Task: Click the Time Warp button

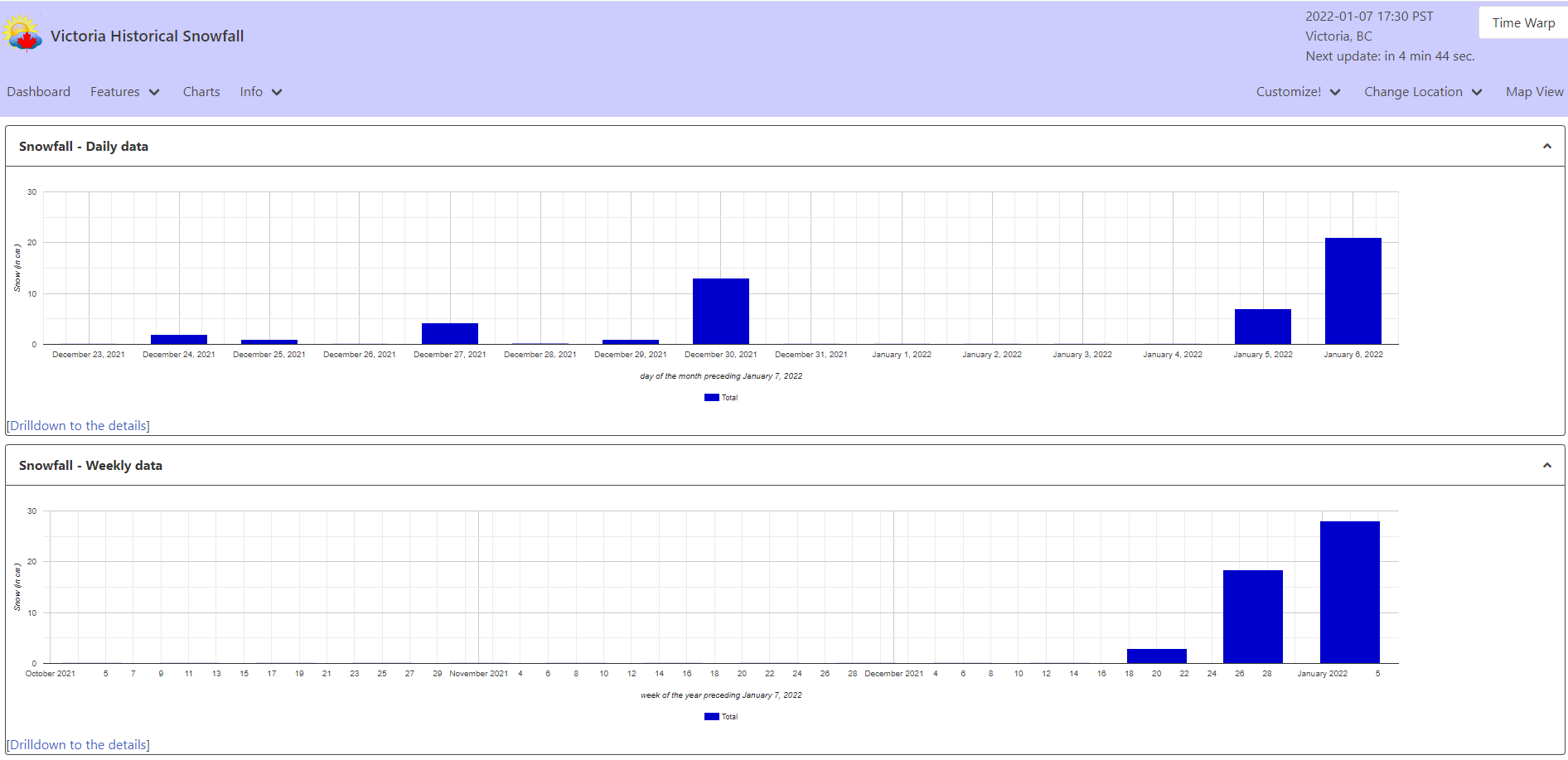Action: [x=1523, y=23]
